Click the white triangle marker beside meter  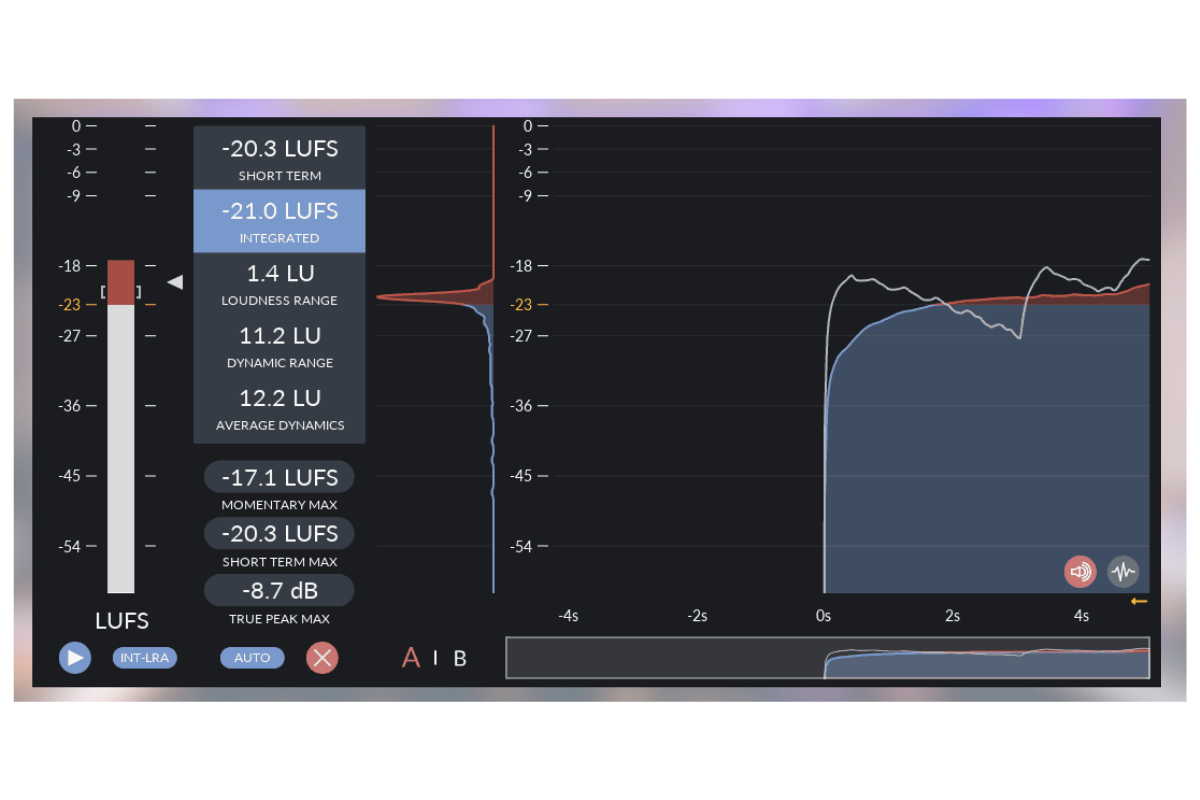coord(175,283)
